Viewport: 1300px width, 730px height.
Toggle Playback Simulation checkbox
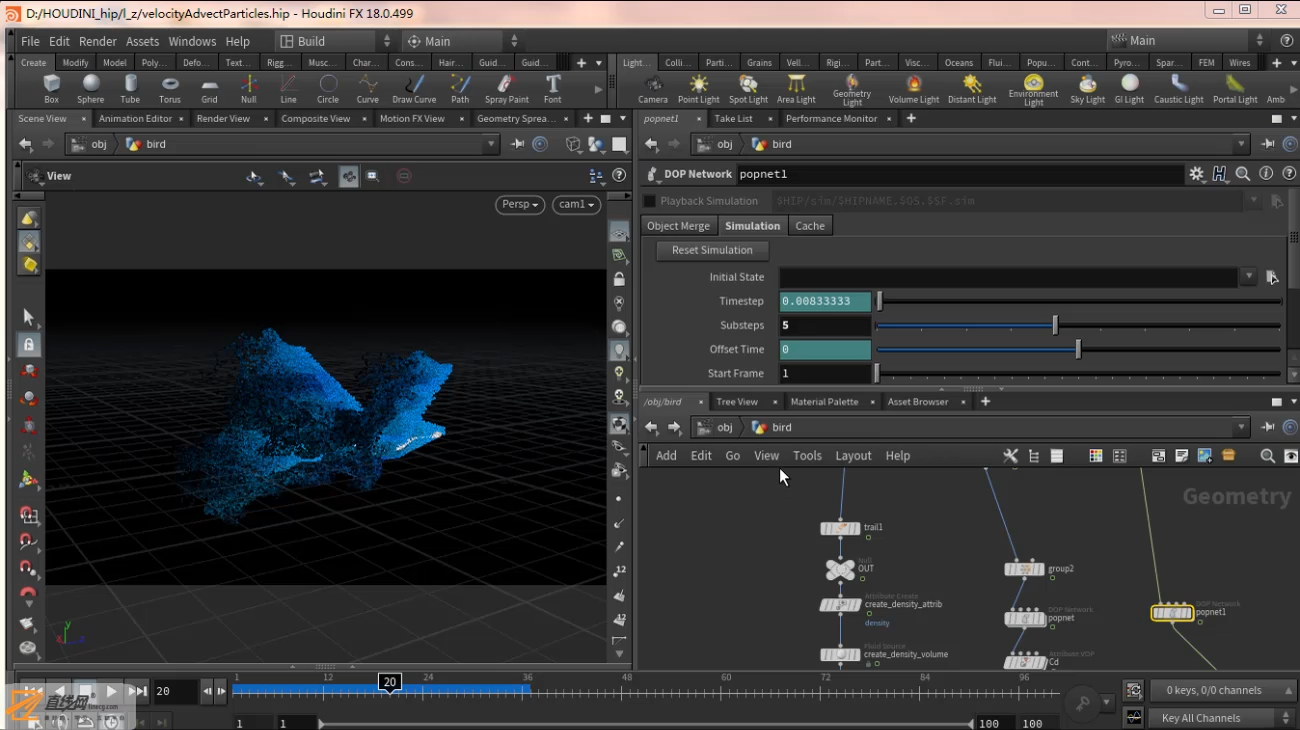pos(649,201)
